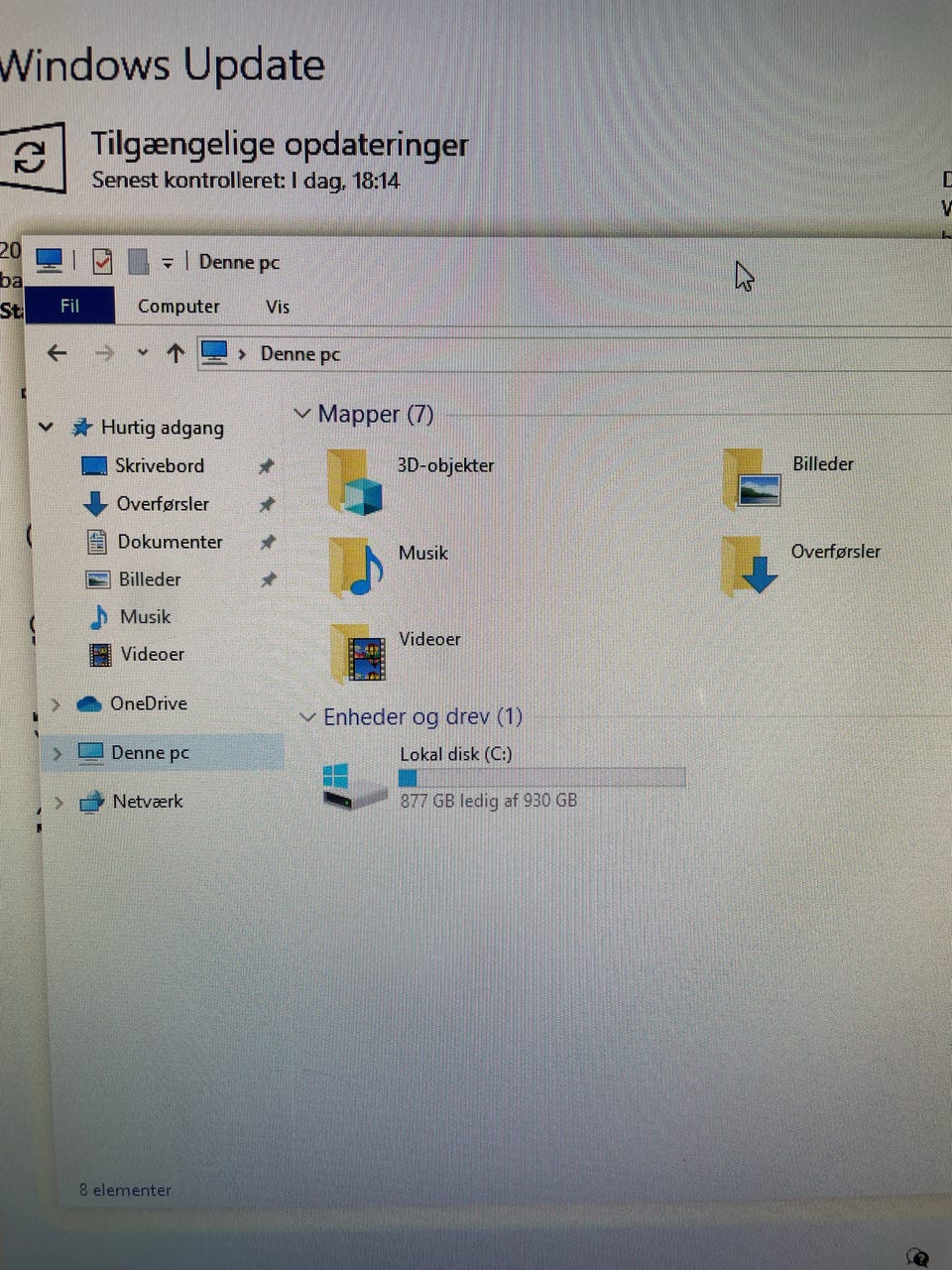Click the sidebar Videoer film icon
The height and width of the screenshot is (1270, 952).
100,655
